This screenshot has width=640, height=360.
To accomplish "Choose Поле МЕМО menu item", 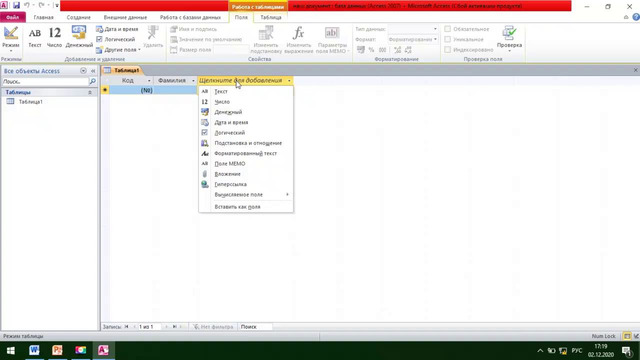I will tap(246, 164).
